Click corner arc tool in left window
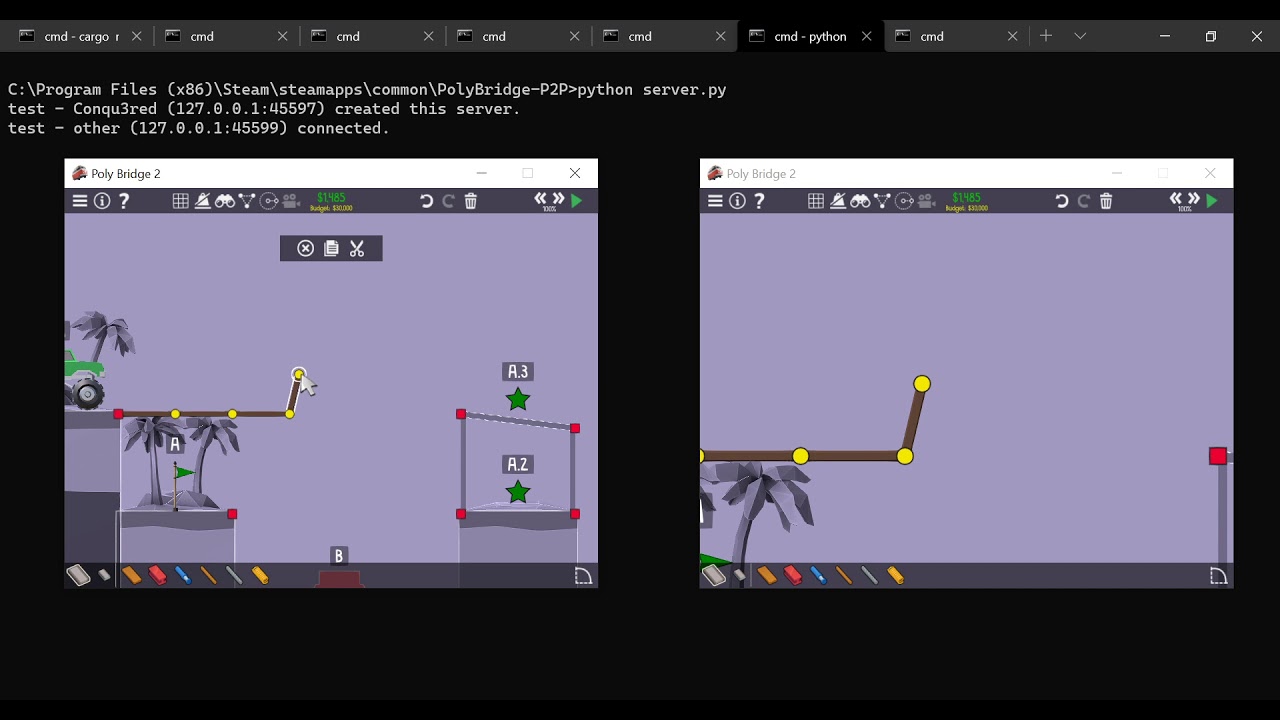This screenshot has width=1280, height=720. point(583,576)
